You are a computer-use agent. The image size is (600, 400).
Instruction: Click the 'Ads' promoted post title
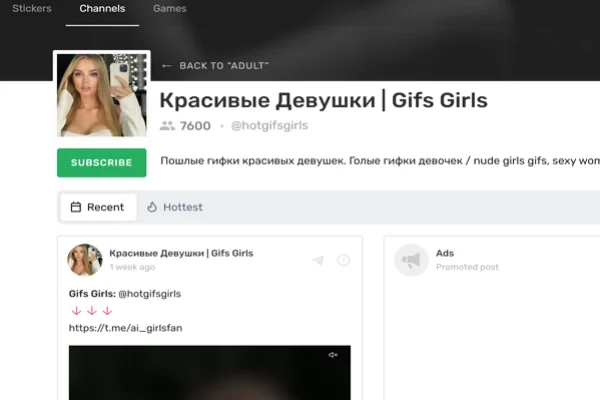[445, 253]
